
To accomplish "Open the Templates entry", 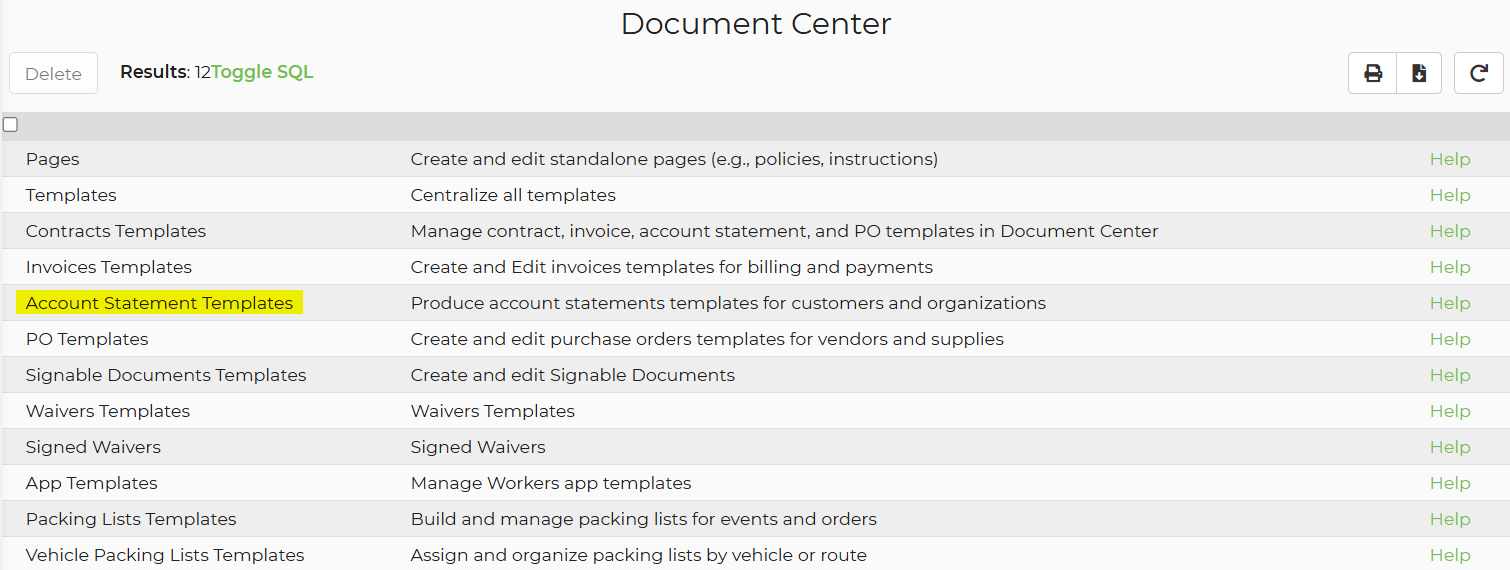I will tap(71, 195).
